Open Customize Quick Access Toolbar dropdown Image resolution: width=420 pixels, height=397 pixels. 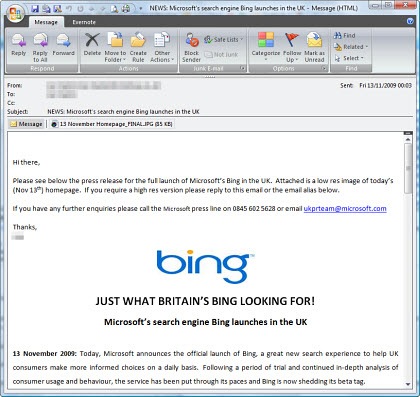tap(141, 9)
